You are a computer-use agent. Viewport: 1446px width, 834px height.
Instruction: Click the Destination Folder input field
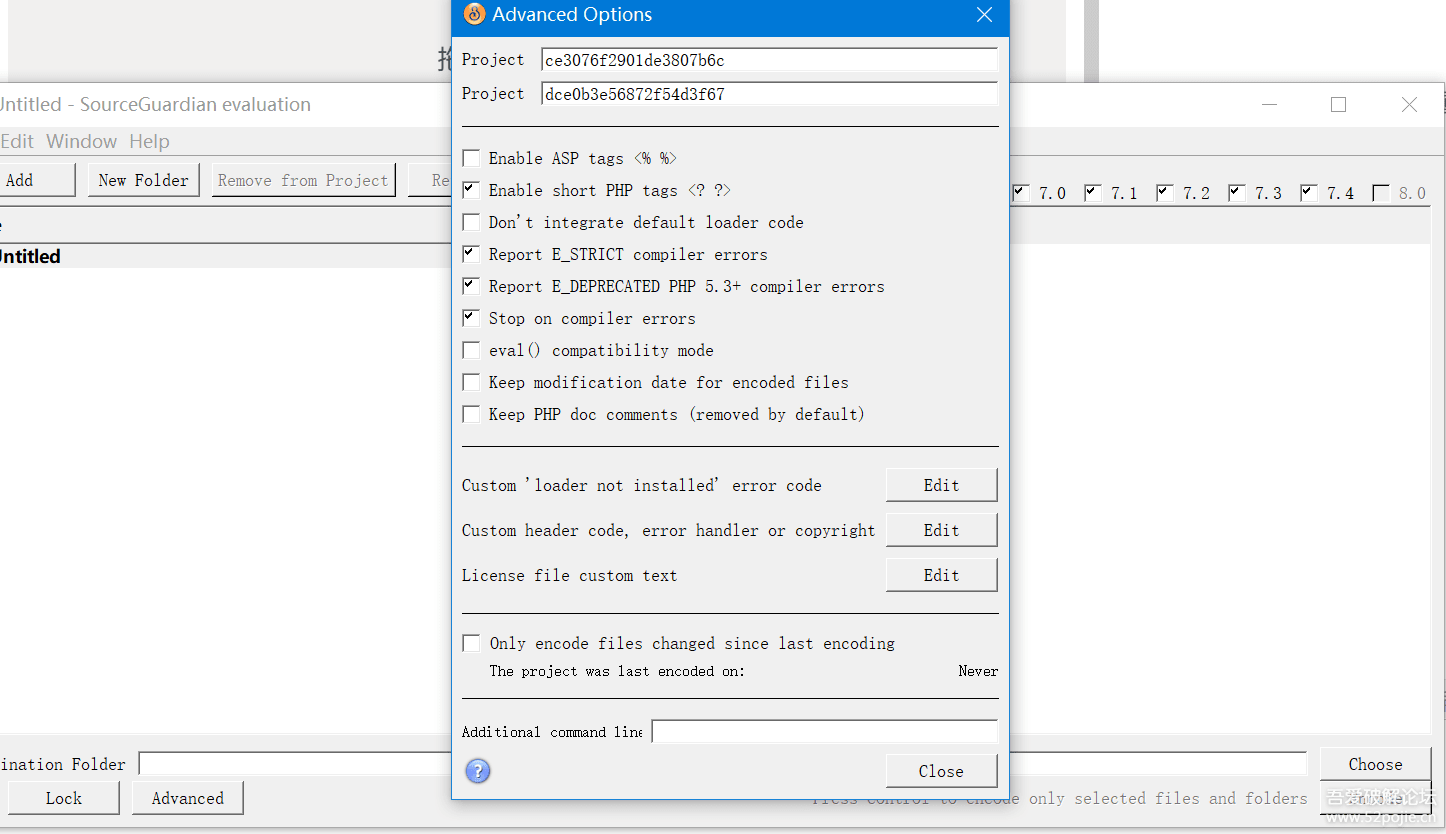coord(295,764)
